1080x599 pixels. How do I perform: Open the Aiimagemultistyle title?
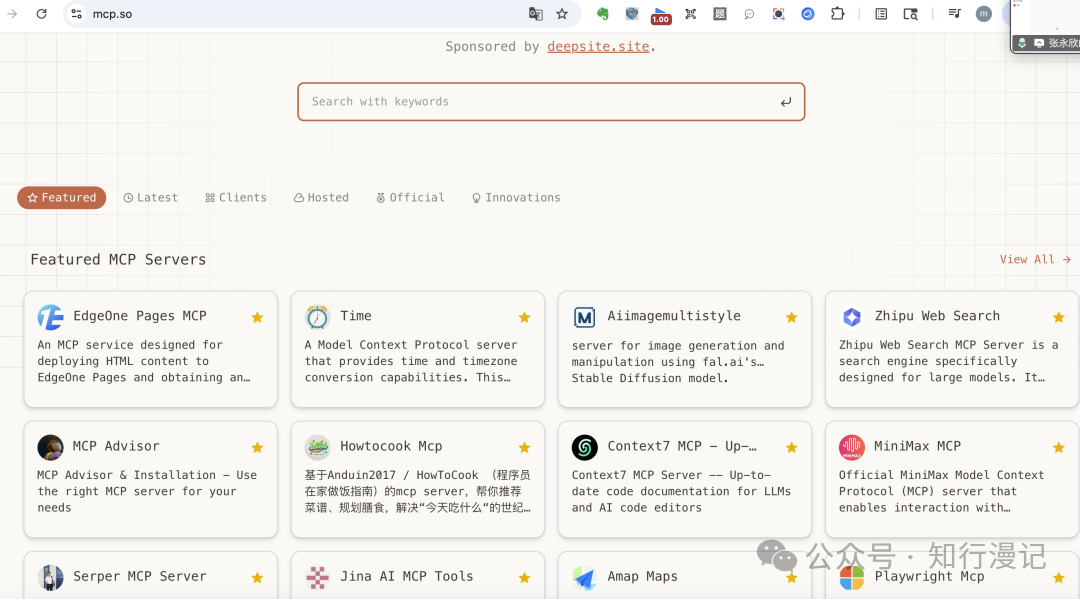coord(674,316)
